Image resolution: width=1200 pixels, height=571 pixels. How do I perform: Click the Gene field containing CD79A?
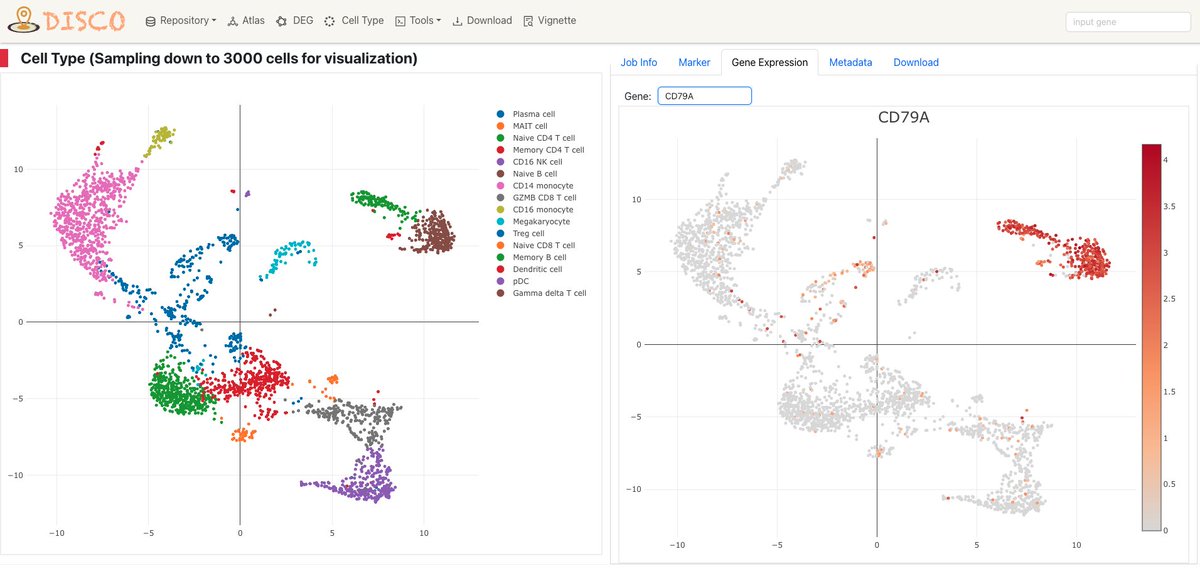click(x=704, y=96)
